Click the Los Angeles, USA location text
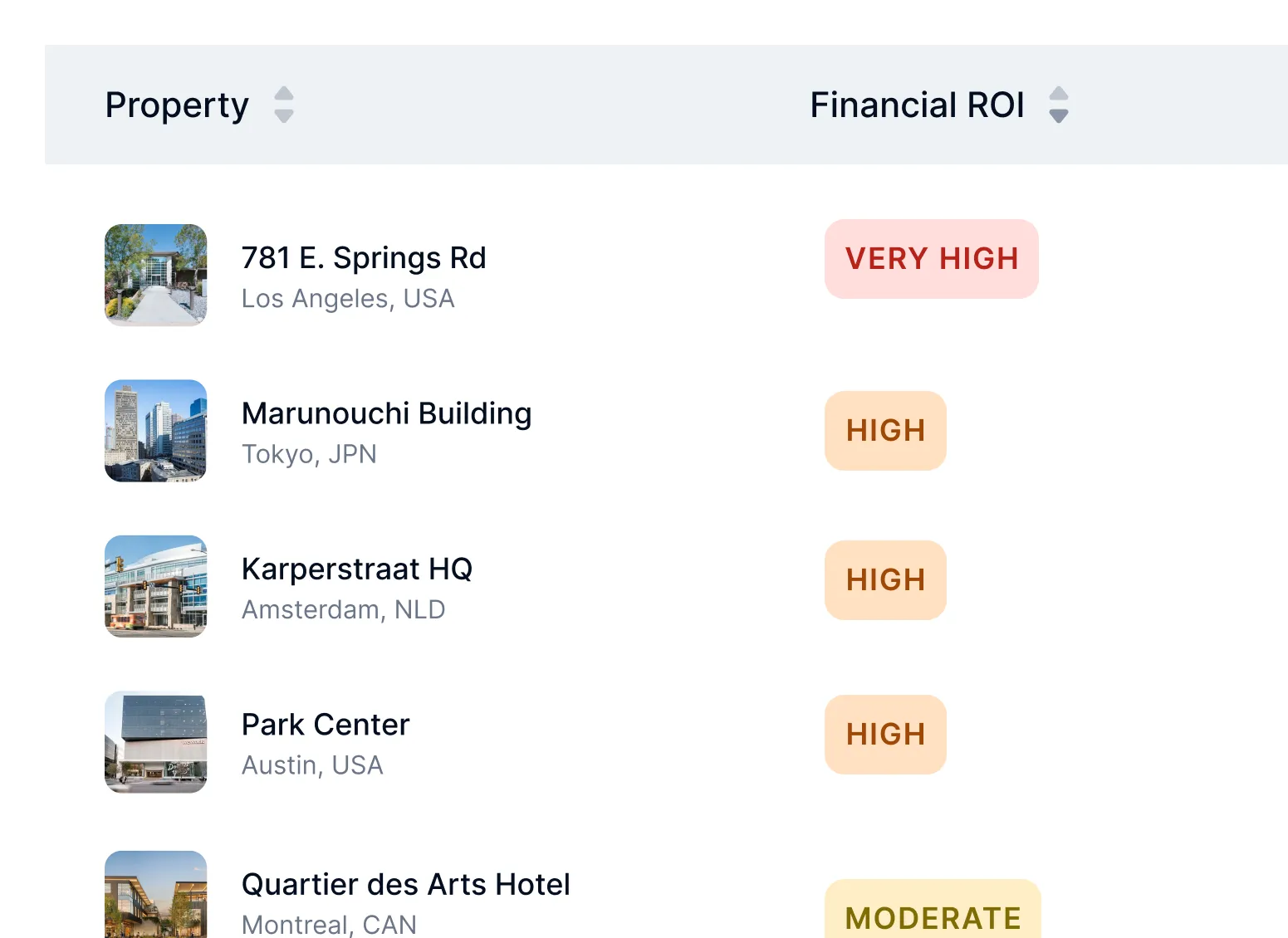Image resolution: width=1288 pixels, height=938 pixels. [x=348, y=299]
